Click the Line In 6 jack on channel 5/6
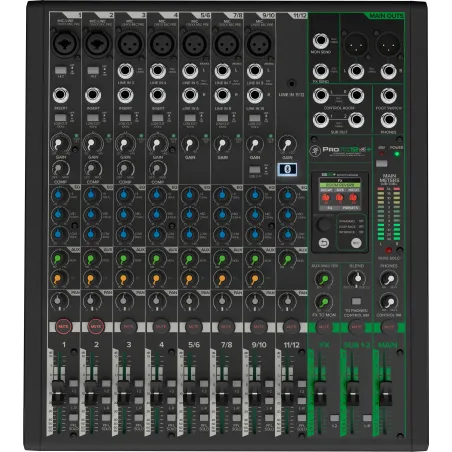 [190, 95]
